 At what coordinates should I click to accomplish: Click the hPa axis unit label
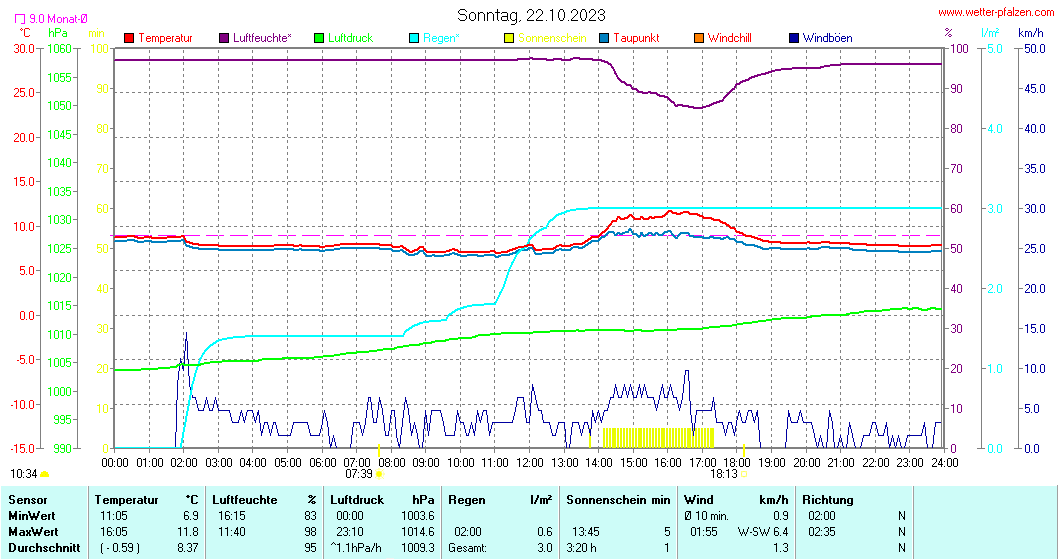click(58, 32)
